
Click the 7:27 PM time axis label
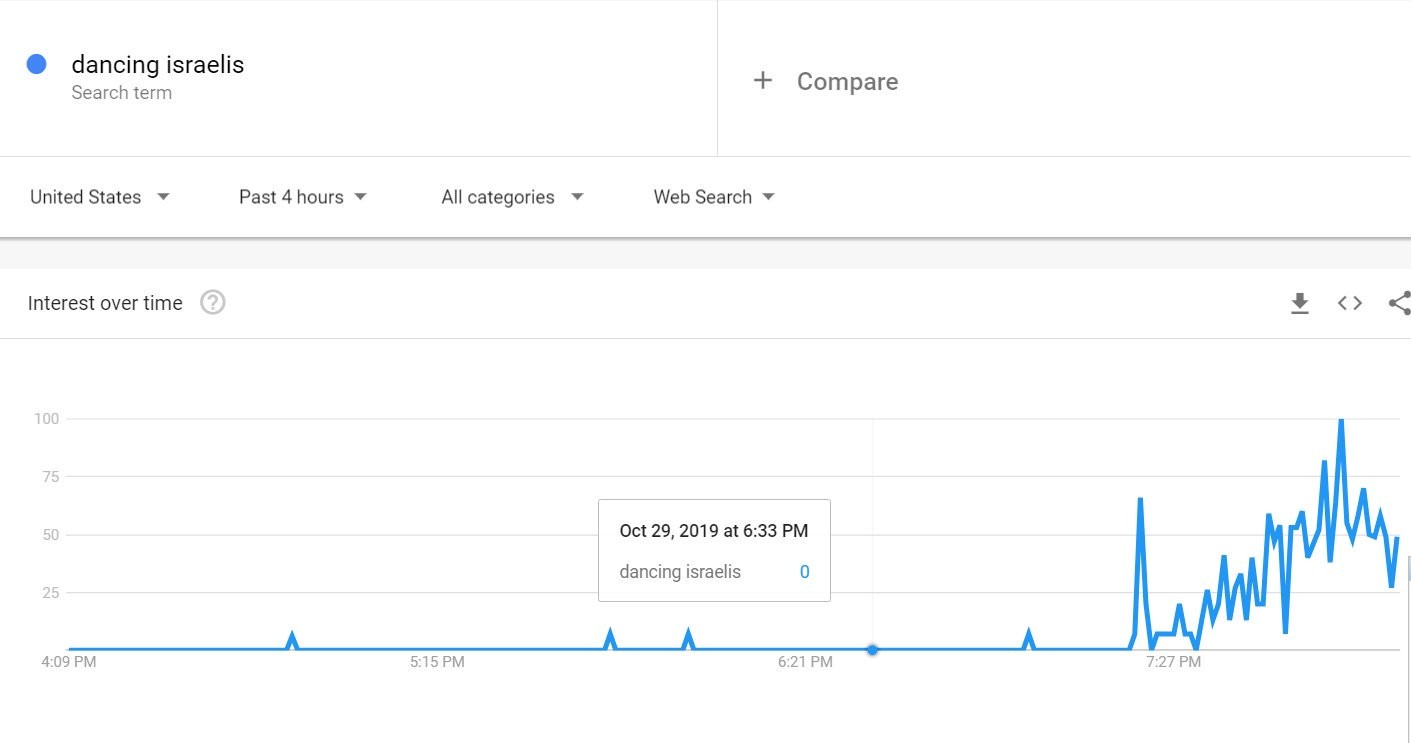(1174, 662)
